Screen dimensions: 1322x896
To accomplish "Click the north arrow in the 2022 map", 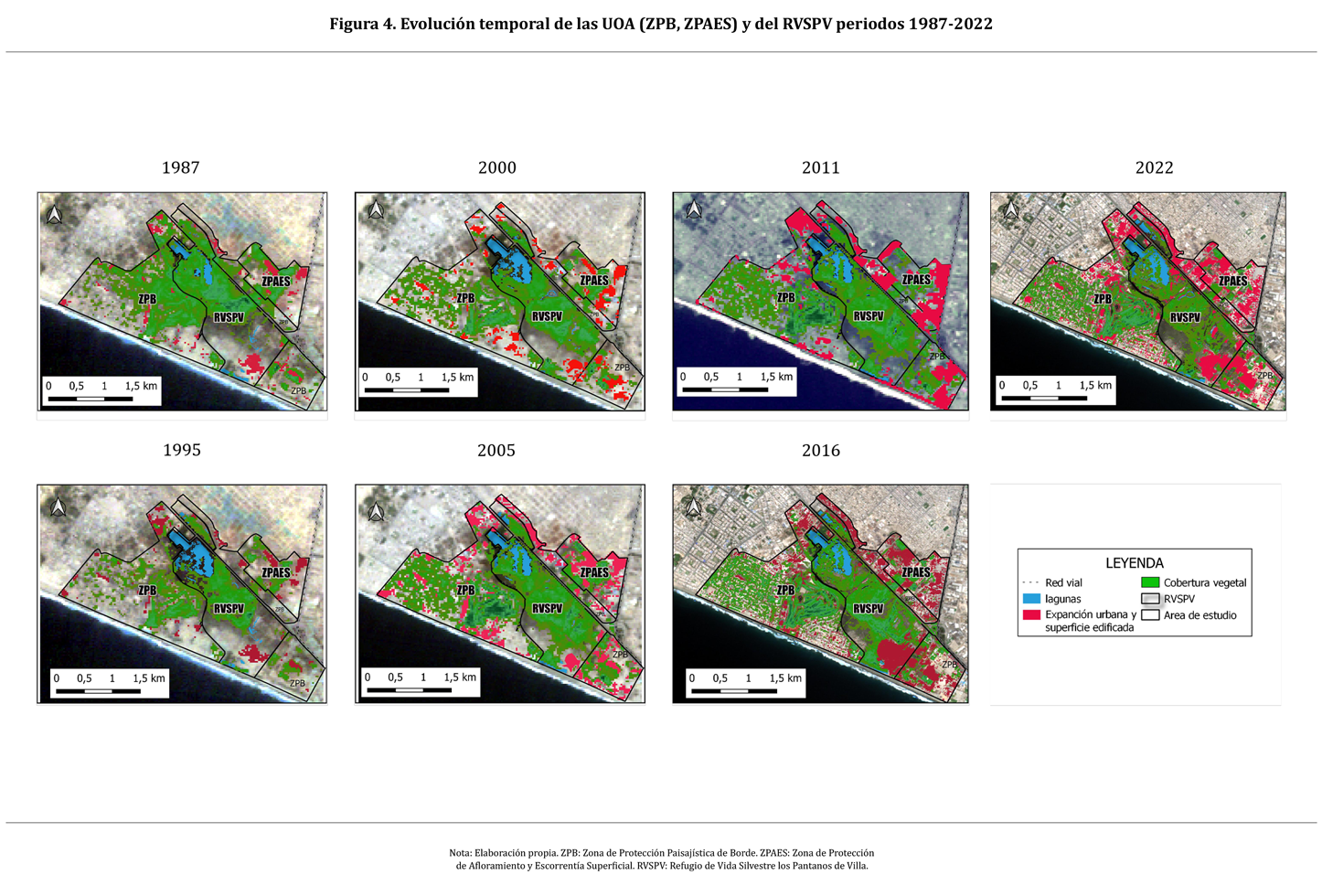I will pyautogui.click(x=1011, y=211).
